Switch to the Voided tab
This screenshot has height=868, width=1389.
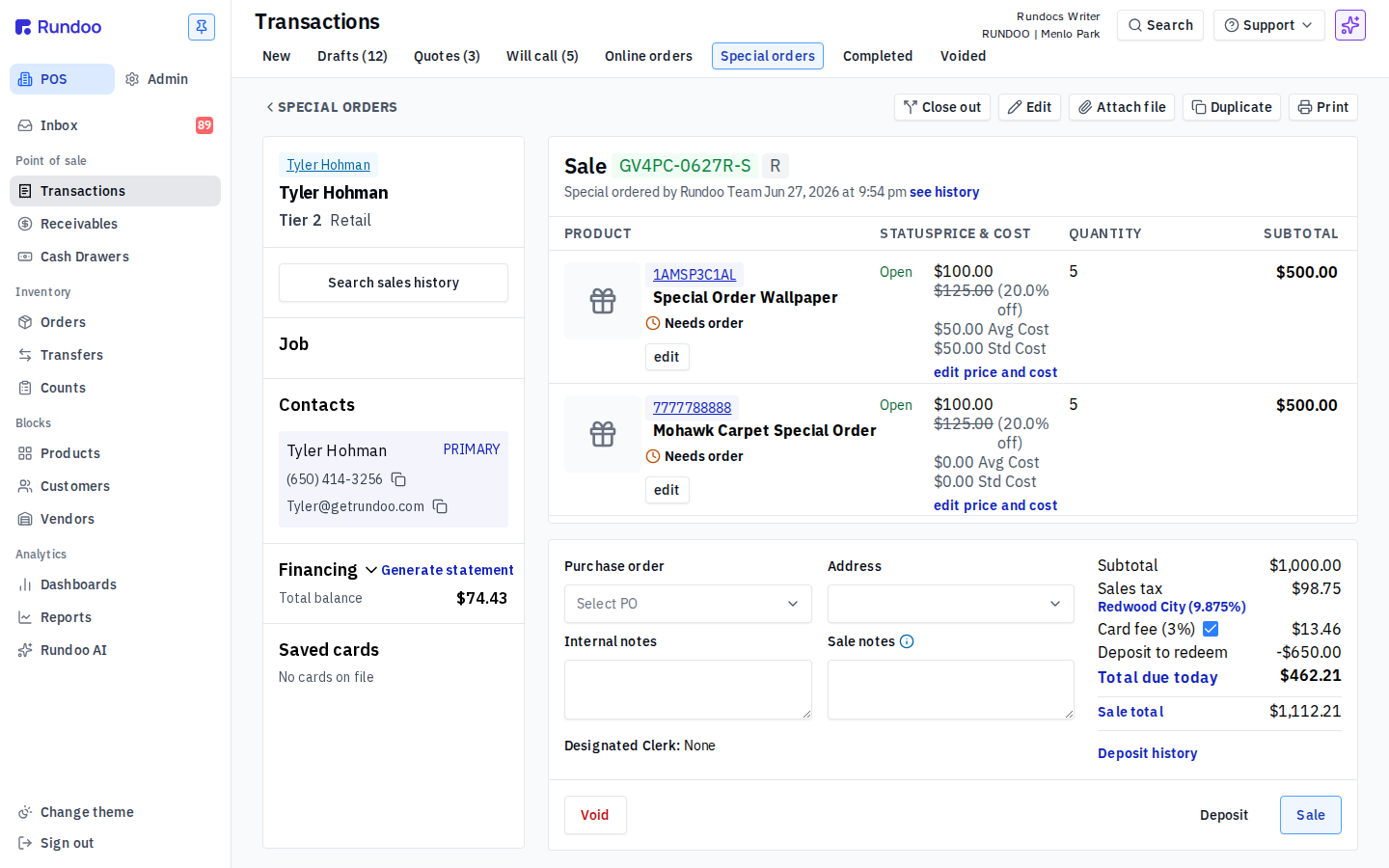coord(964,56)
